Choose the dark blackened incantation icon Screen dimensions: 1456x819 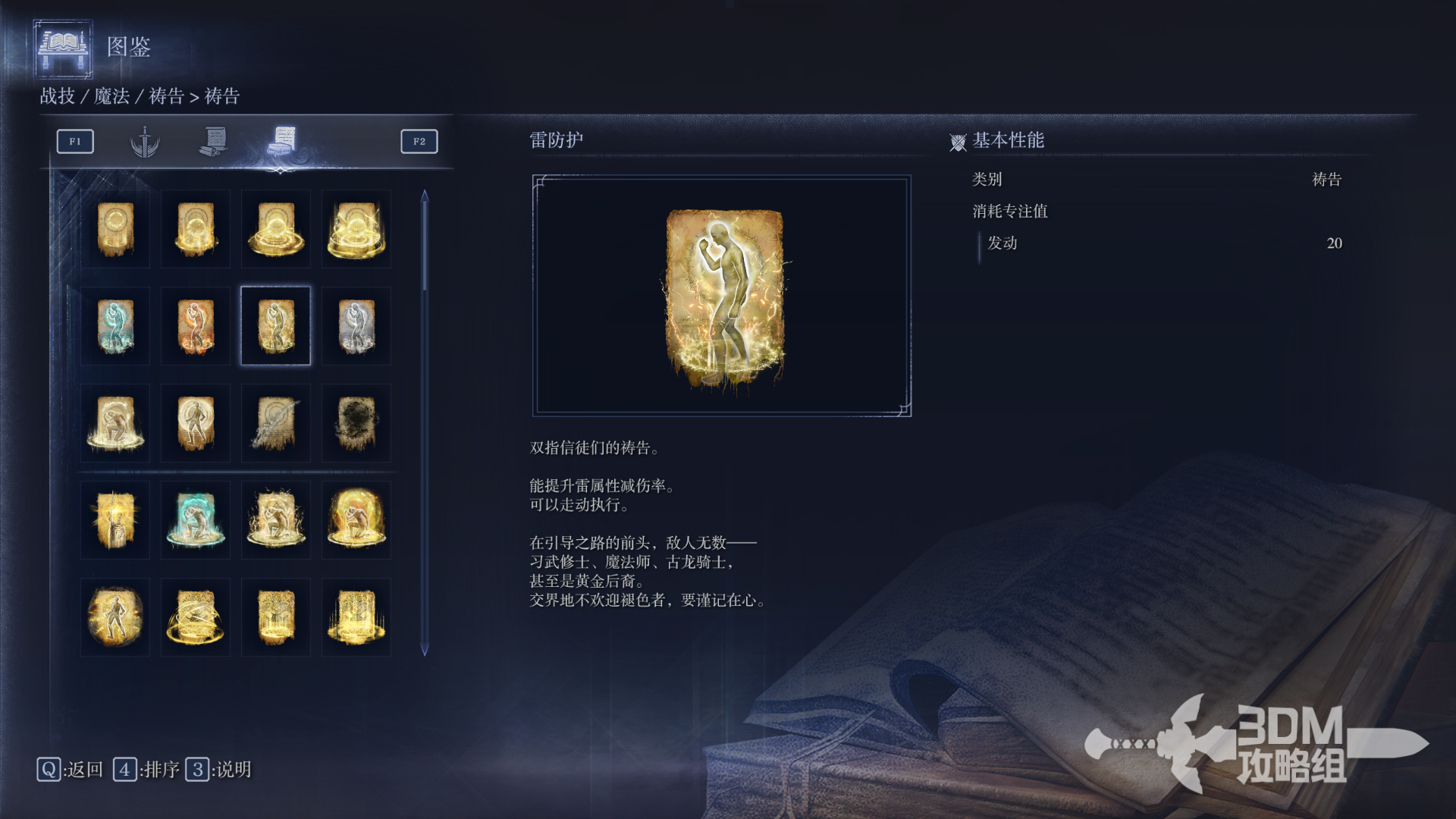[356, 423]
